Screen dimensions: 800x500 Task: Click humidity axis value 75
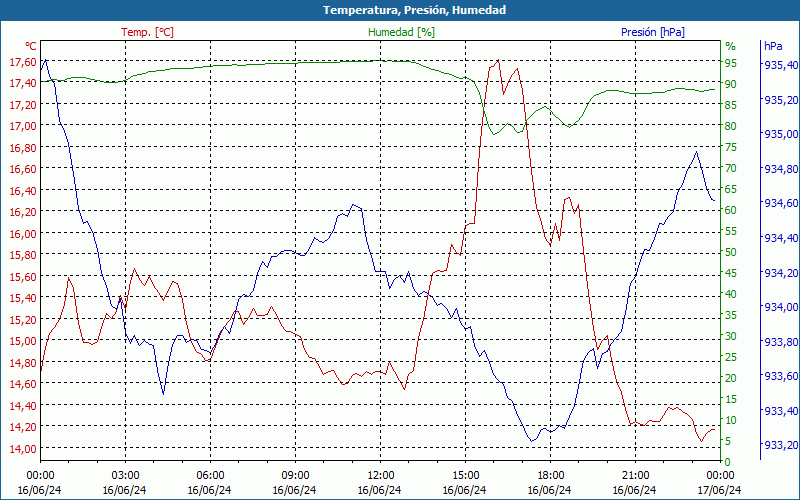pyautogui.click(x=731, y=147)
